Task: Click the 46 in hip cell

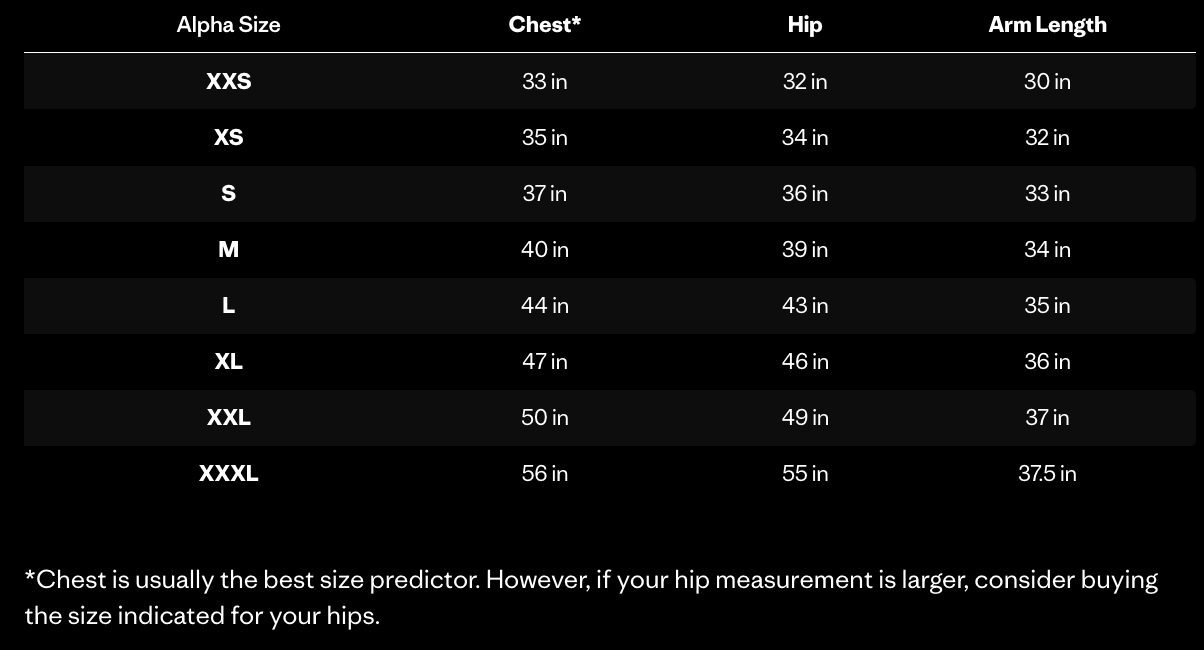Action: [805, 361]
